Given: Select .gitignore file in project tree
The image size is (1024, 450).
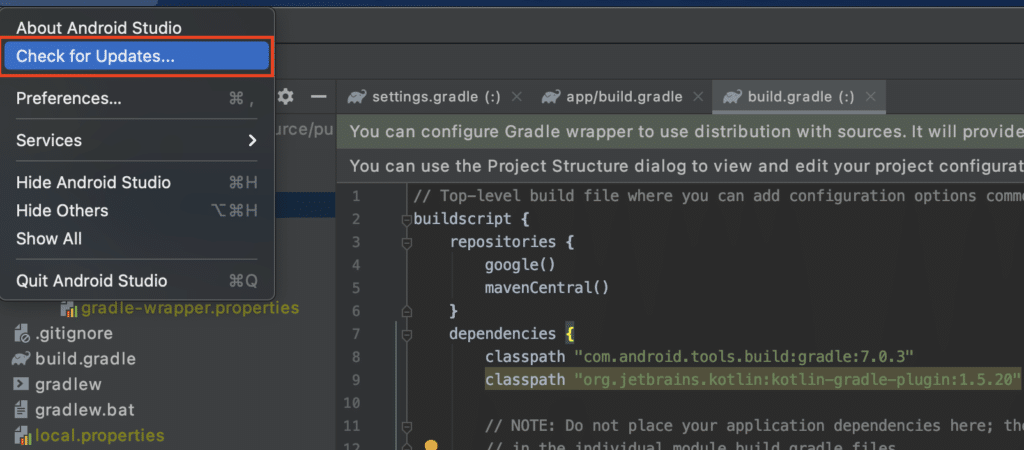Looking at the screenshot, I should 74,334.
